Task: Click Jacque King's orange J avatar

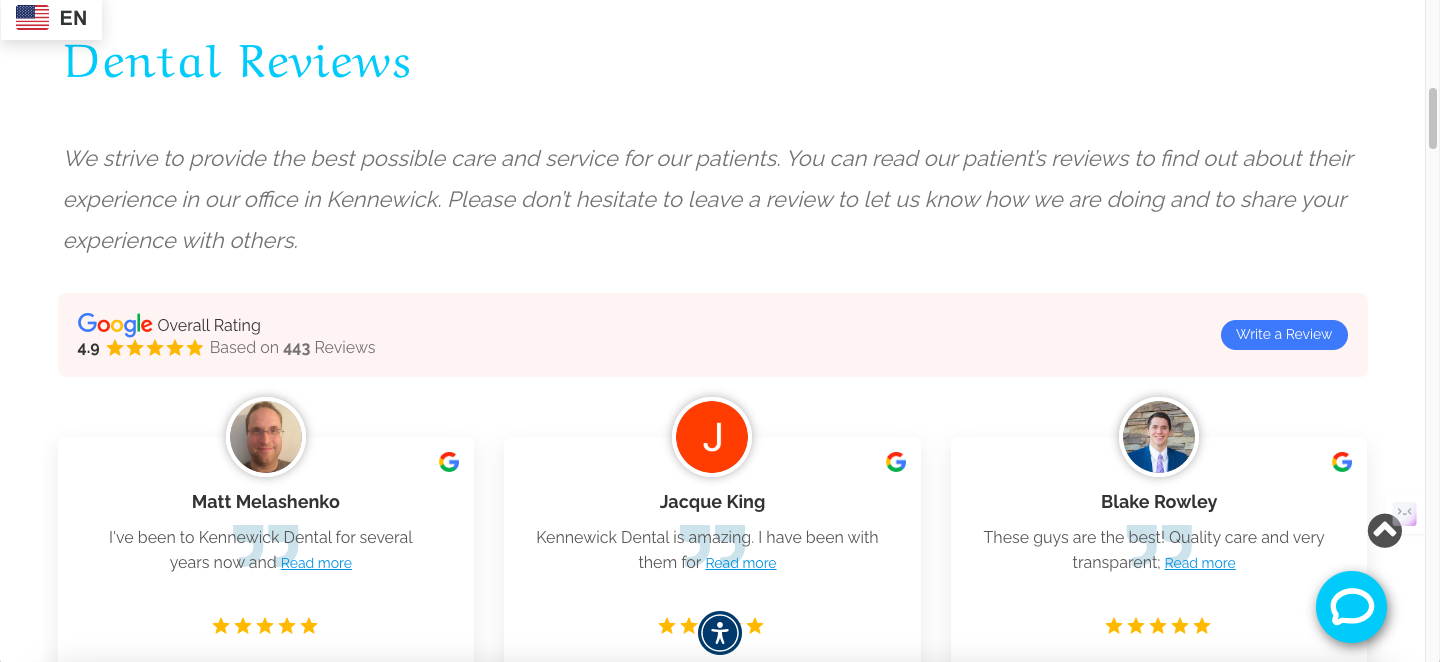Action: 712,437
